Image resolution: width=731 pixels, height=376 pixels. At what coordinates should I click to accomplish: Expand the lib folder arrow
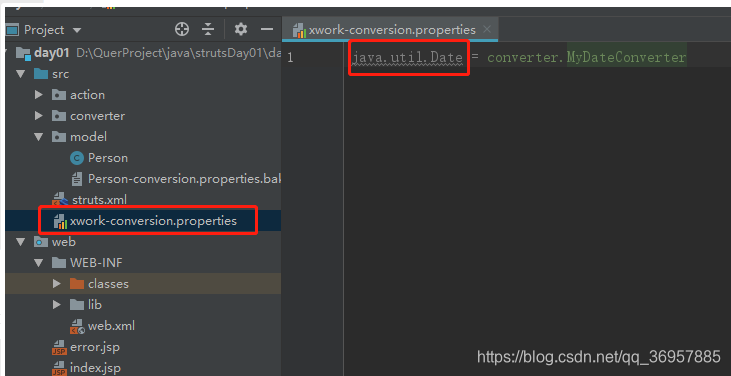coord(57,305)
